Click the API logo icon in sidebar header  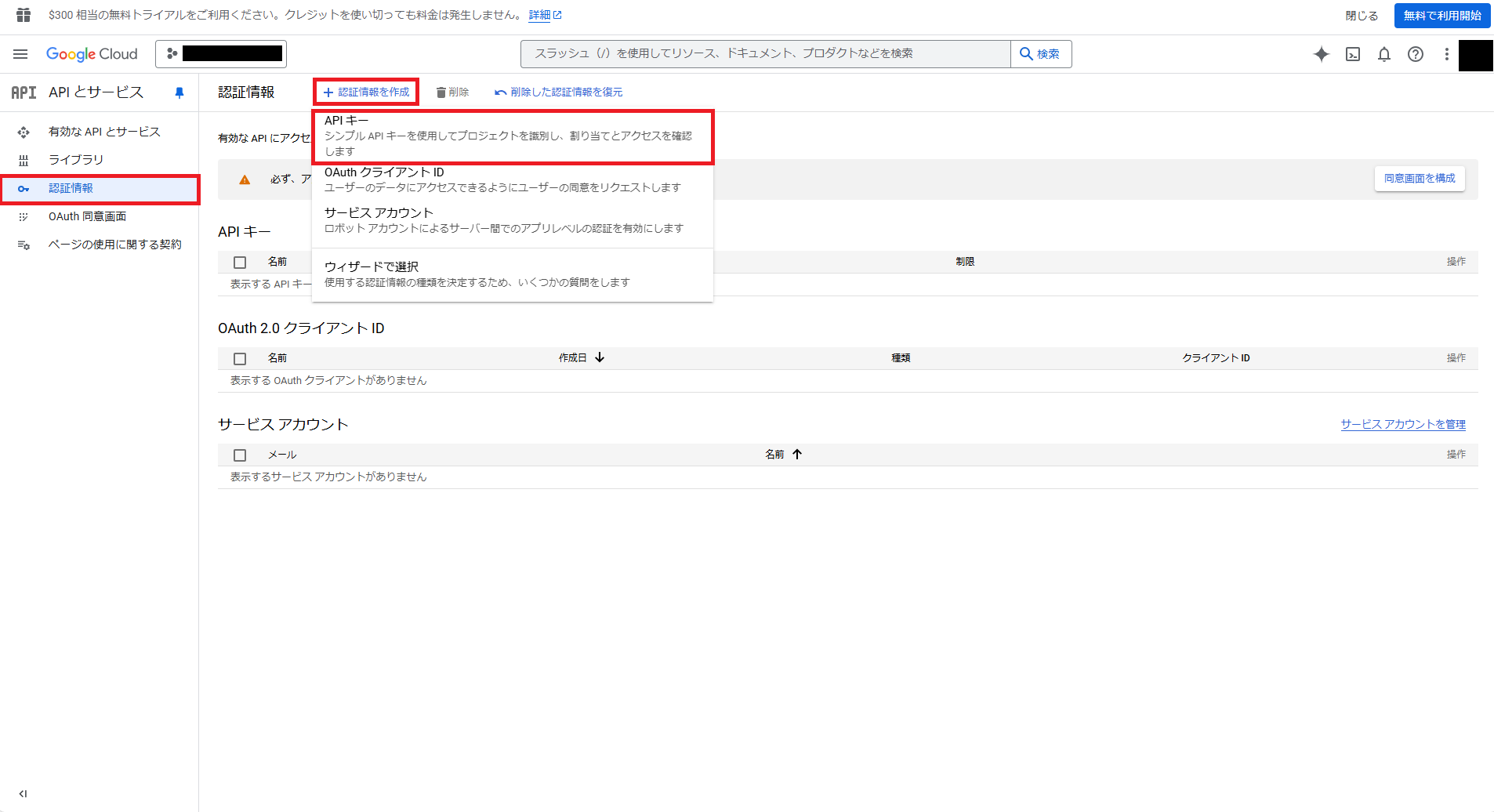(x=24, y=92)
